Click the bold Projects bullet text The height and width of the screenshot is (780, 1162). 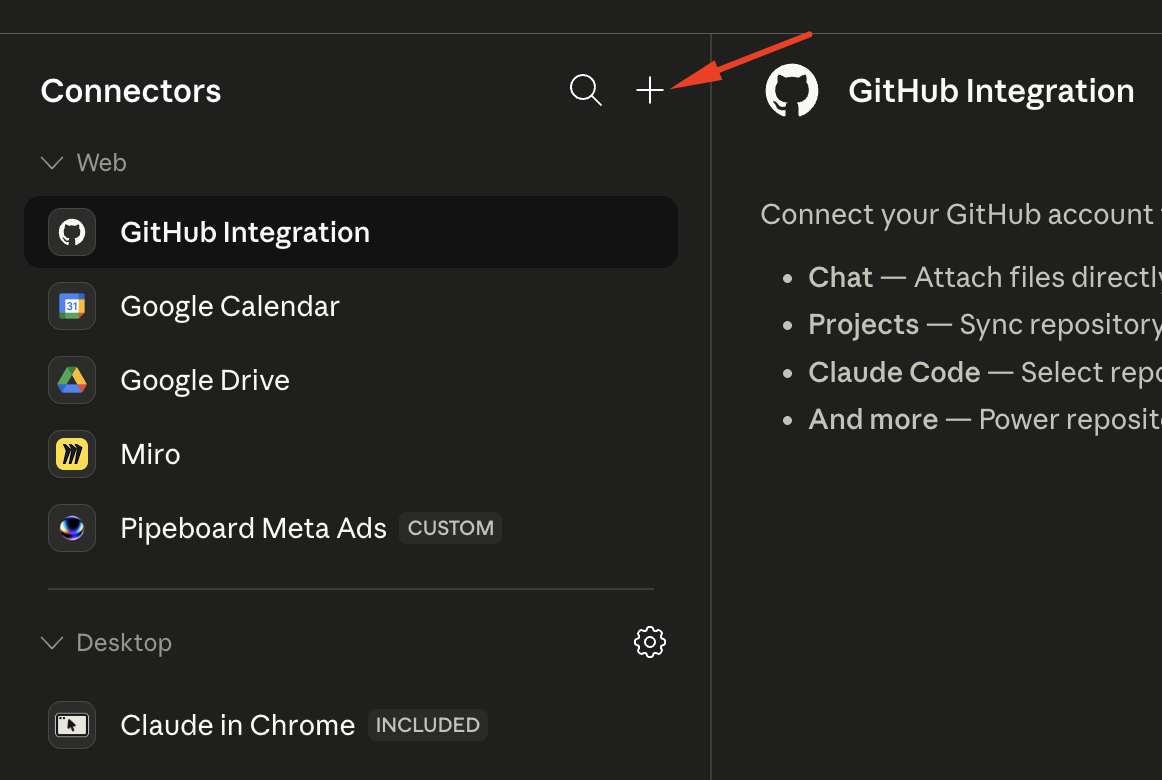click(863, 324)
